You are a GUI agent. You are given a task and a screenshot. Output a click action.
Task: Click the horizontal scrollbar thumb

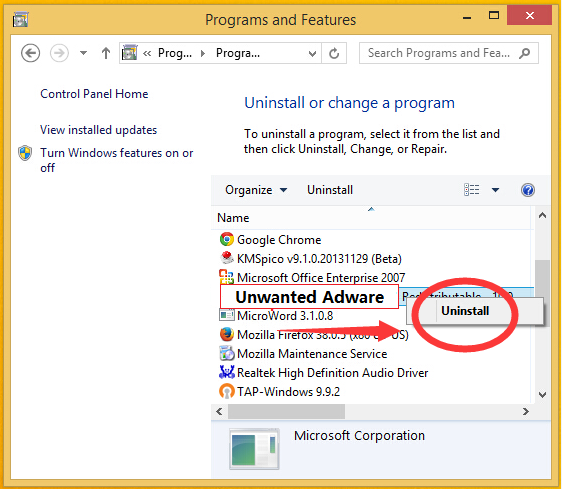tap(286, 411)
